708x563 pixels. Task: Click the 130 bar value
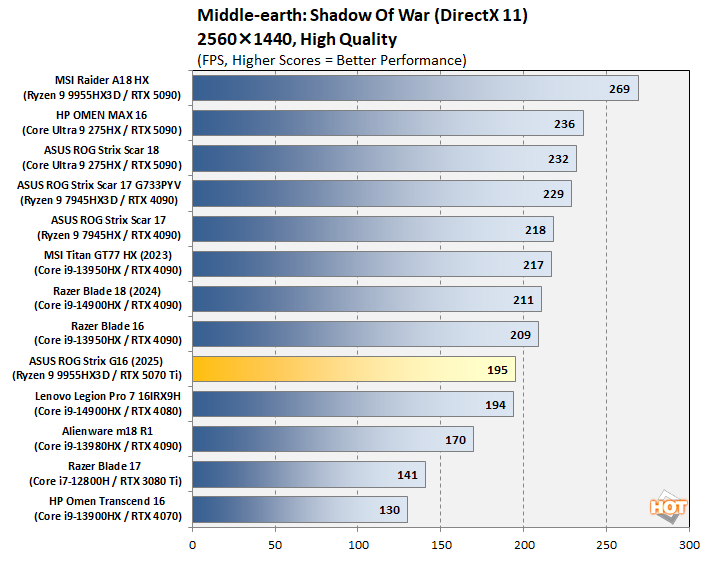[x=389, y=510]
